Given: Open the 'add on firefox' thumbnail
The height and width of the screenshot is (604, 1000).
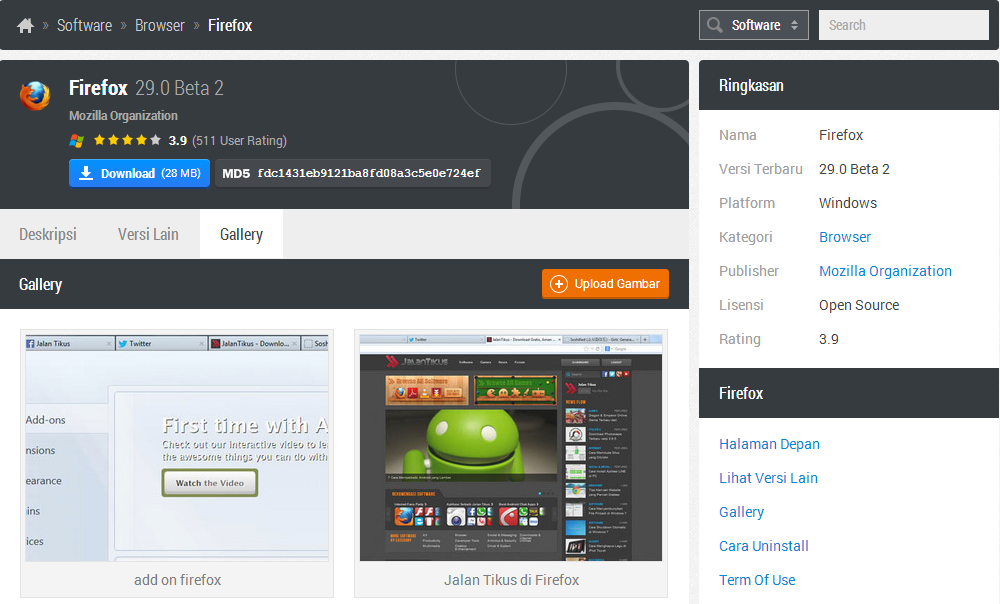Looking at the screenshot, I should pyautogui.click(x=177, y=448).
